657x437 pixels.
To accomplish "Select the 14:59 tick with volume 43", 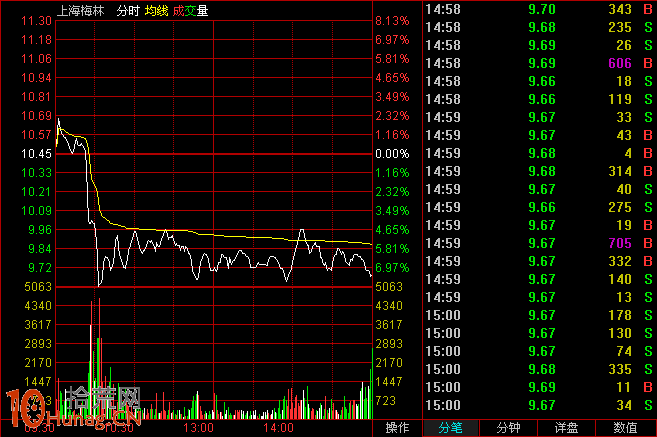I will coord(539,135).
